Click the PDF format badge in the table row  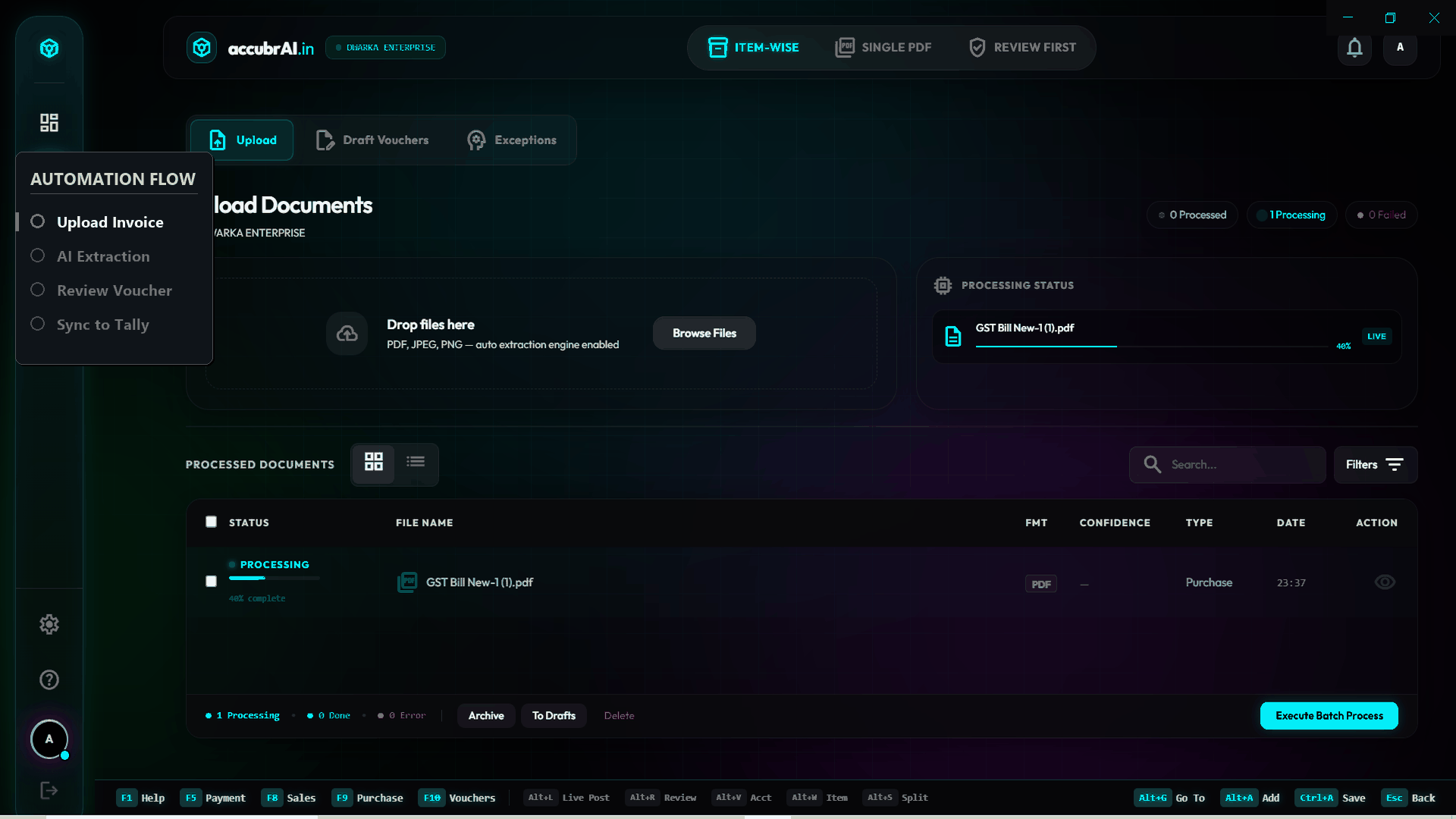tap(1041, 584)
